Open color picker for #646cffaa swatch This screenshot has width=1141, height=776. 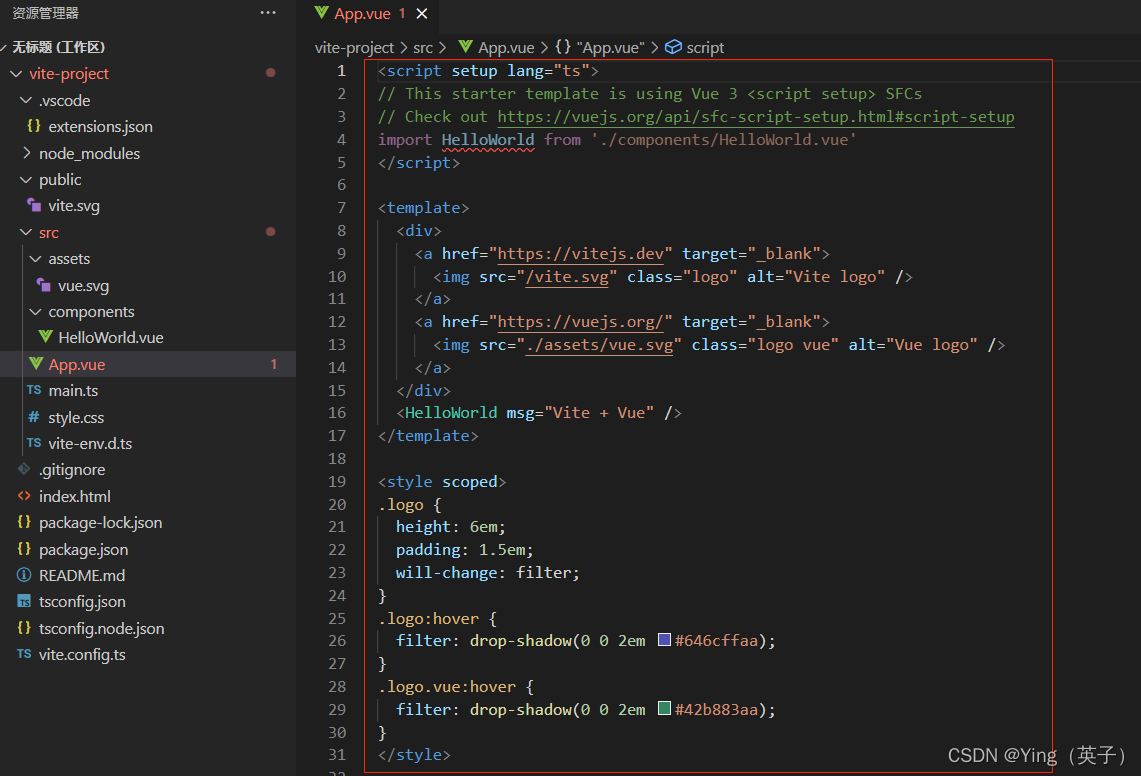click(x=664, y=640)
